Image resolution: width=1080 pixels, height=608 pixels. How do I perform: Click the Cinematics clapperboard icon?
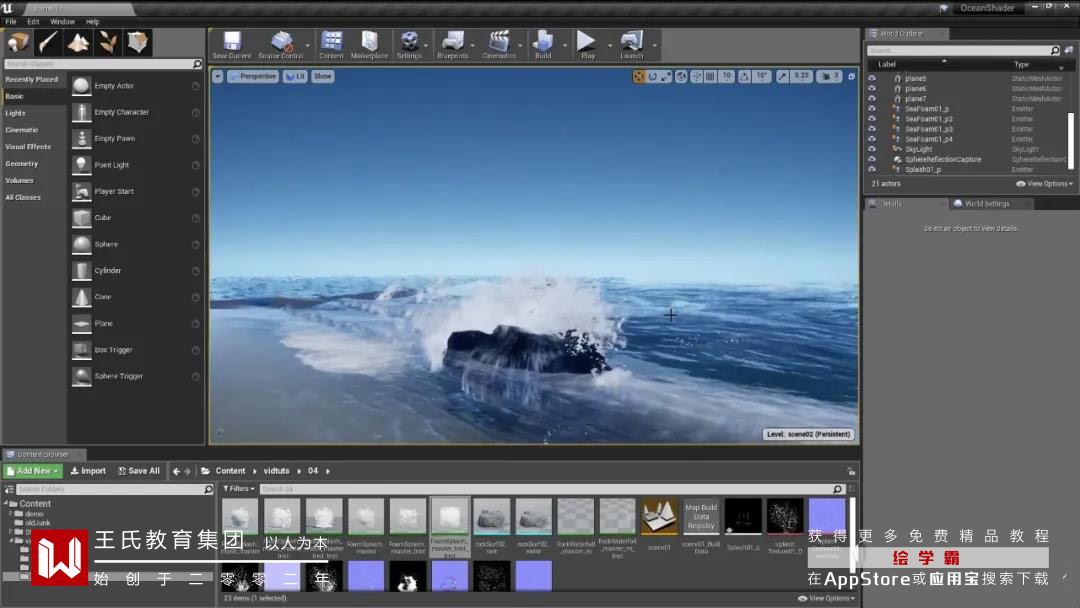coord(499,43)
